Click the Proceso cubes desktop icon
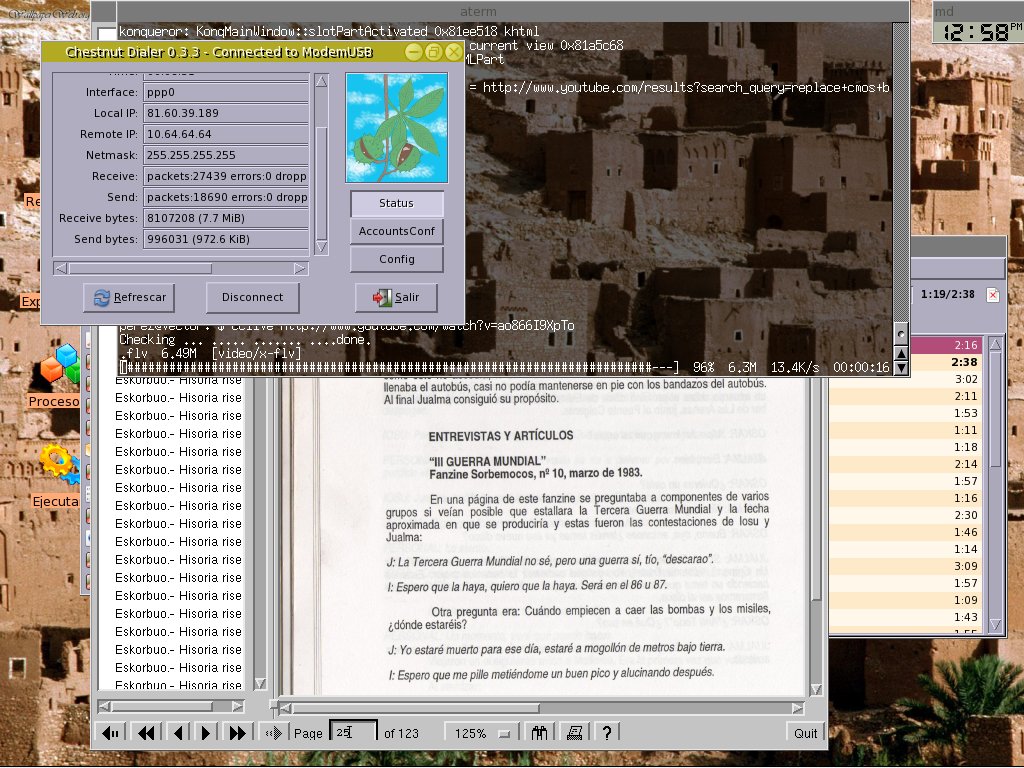 pos(60,364)
